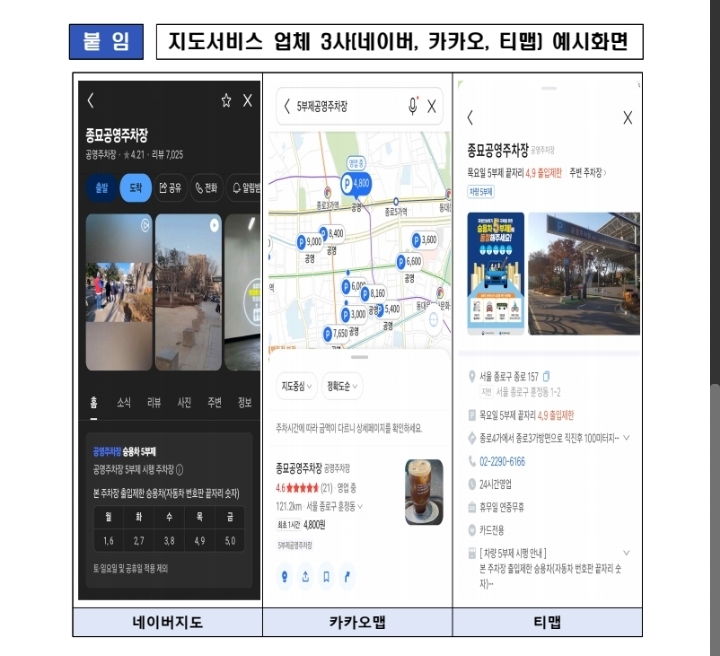This screenshot has width=720, height=656.
Task: Switch to the 소식 tab
Action: click(x=124, y=403)
